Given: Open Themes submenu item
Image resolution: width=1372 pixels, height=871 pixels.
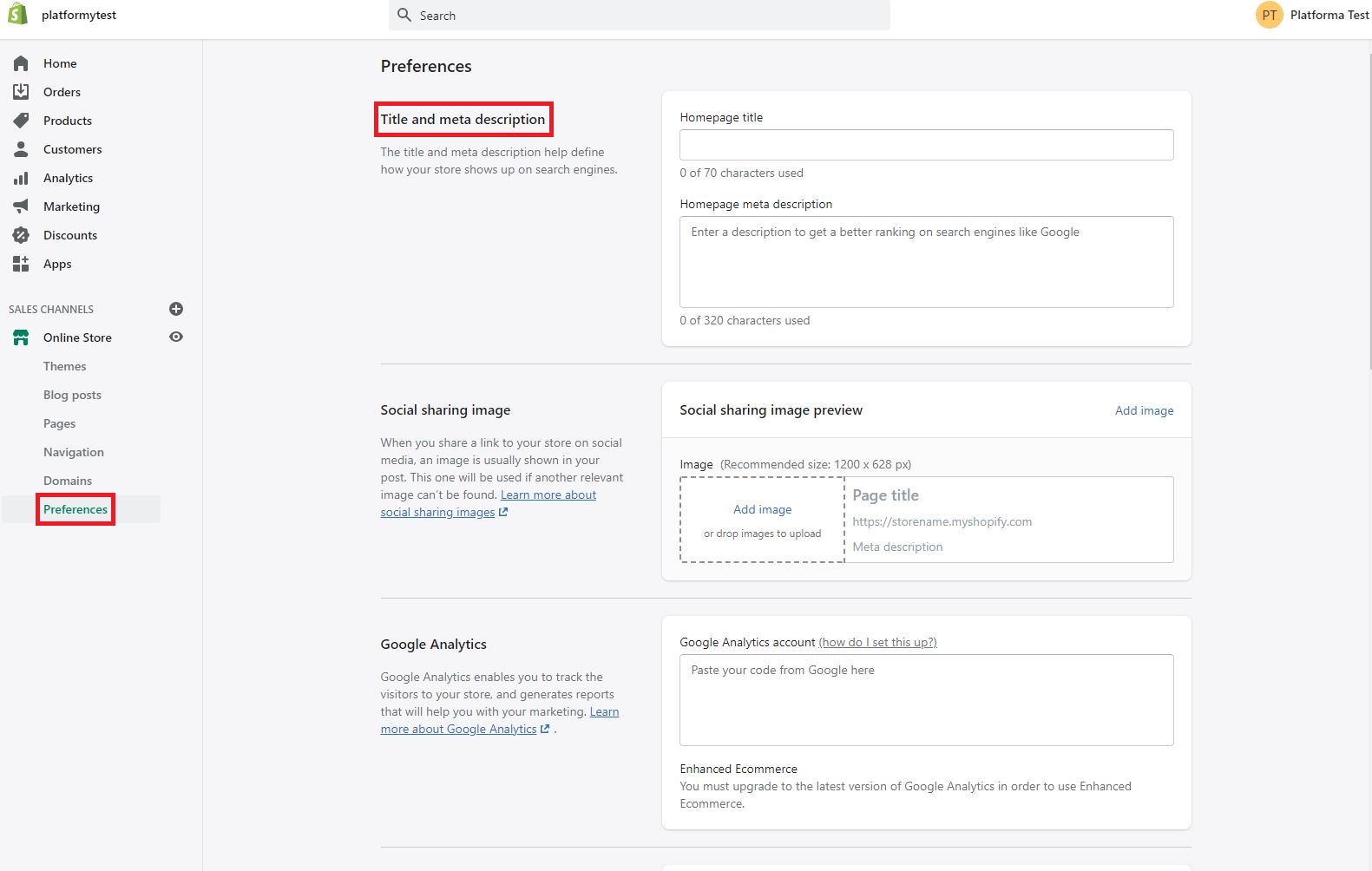Looking at the screenshot, I should tap(65, 366).
